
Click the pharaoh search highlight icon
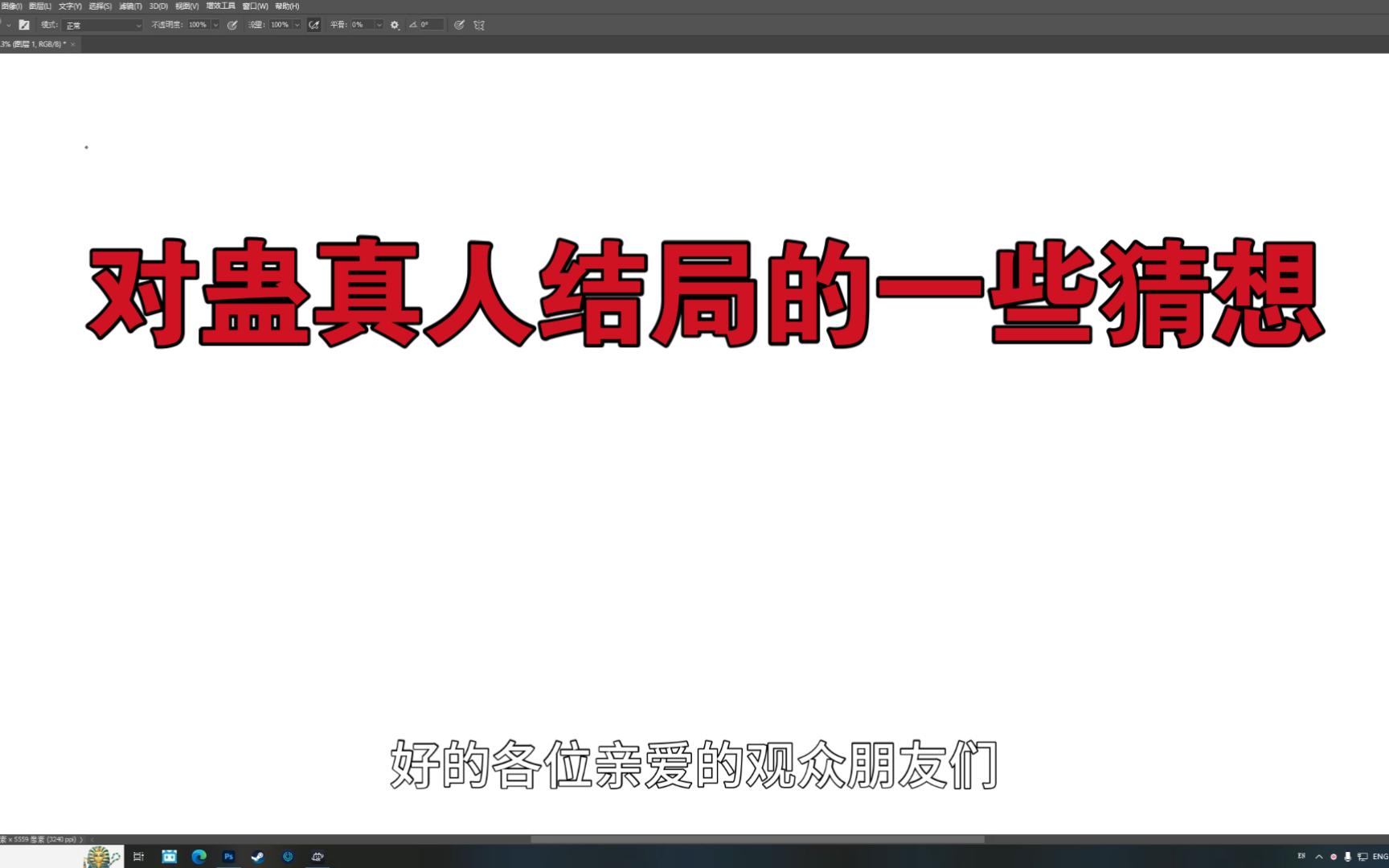102,857
